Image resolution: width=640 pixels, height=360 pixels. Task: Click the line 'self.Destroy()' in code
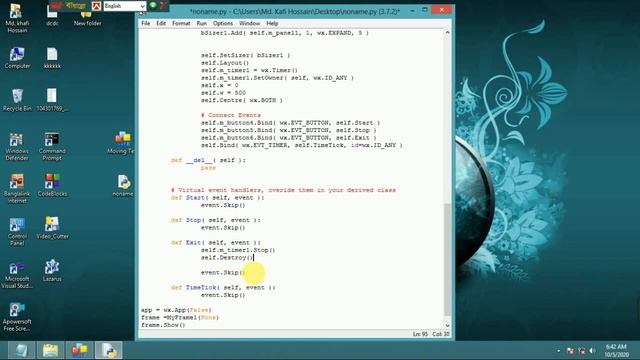coord(227,258)
